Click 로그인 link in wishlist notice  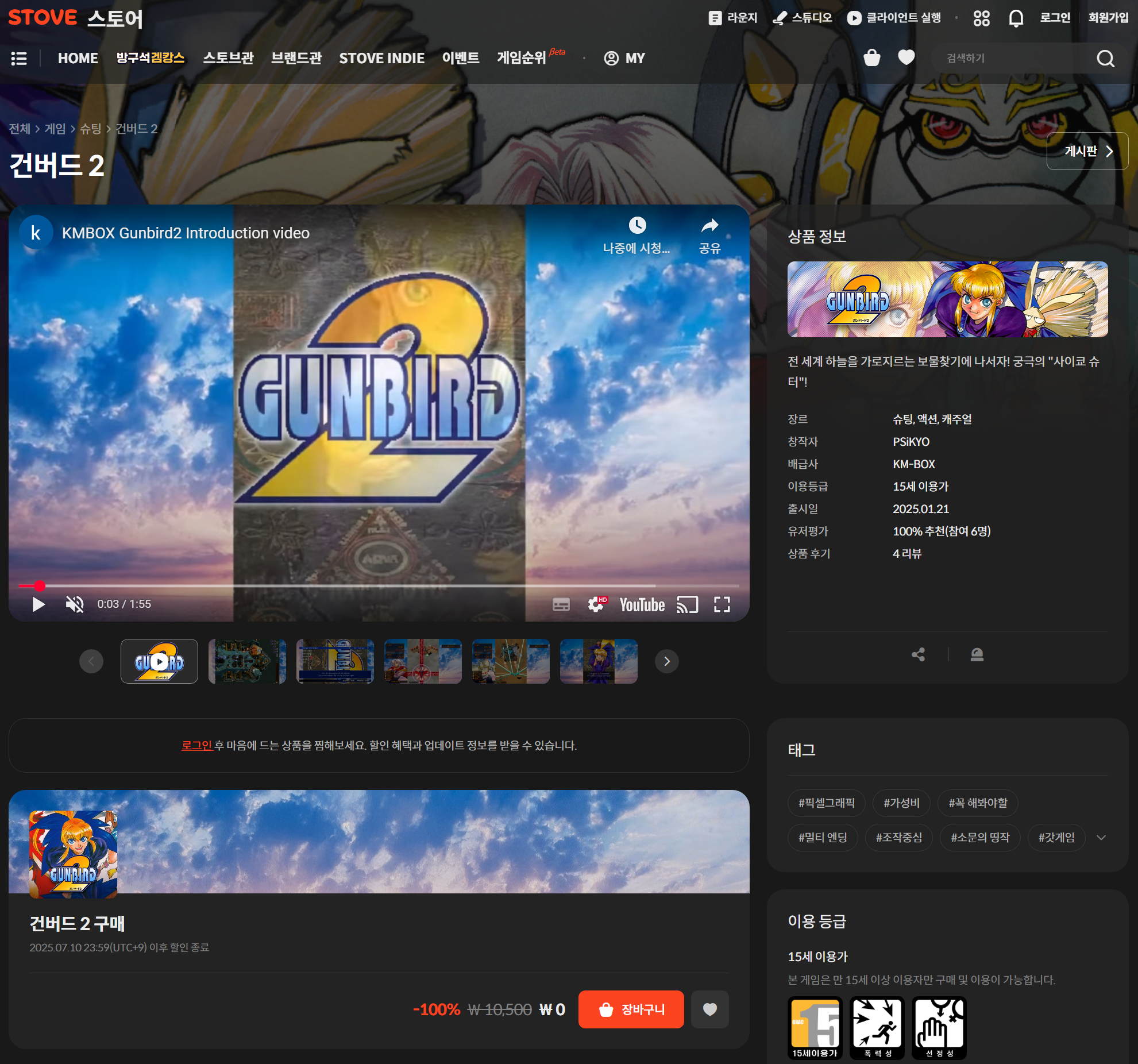[x=196, y=745]
